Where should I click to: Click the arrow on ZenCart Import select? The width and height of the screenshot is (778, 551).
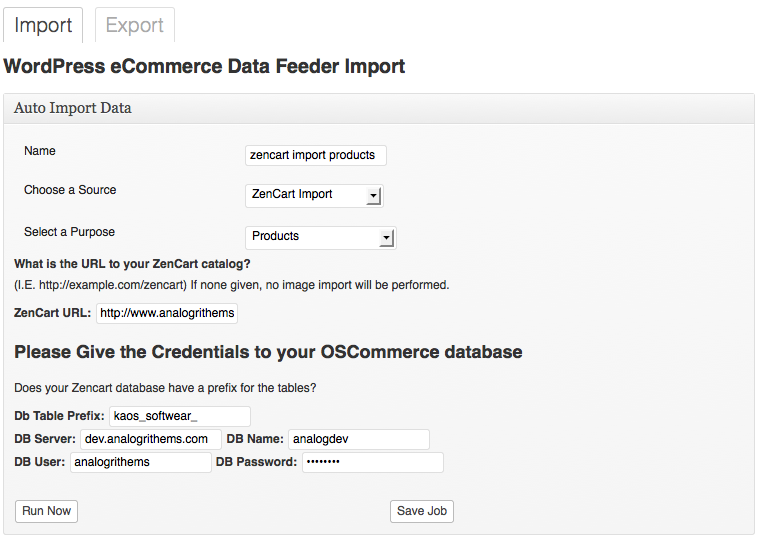click(x=373, y=195)
